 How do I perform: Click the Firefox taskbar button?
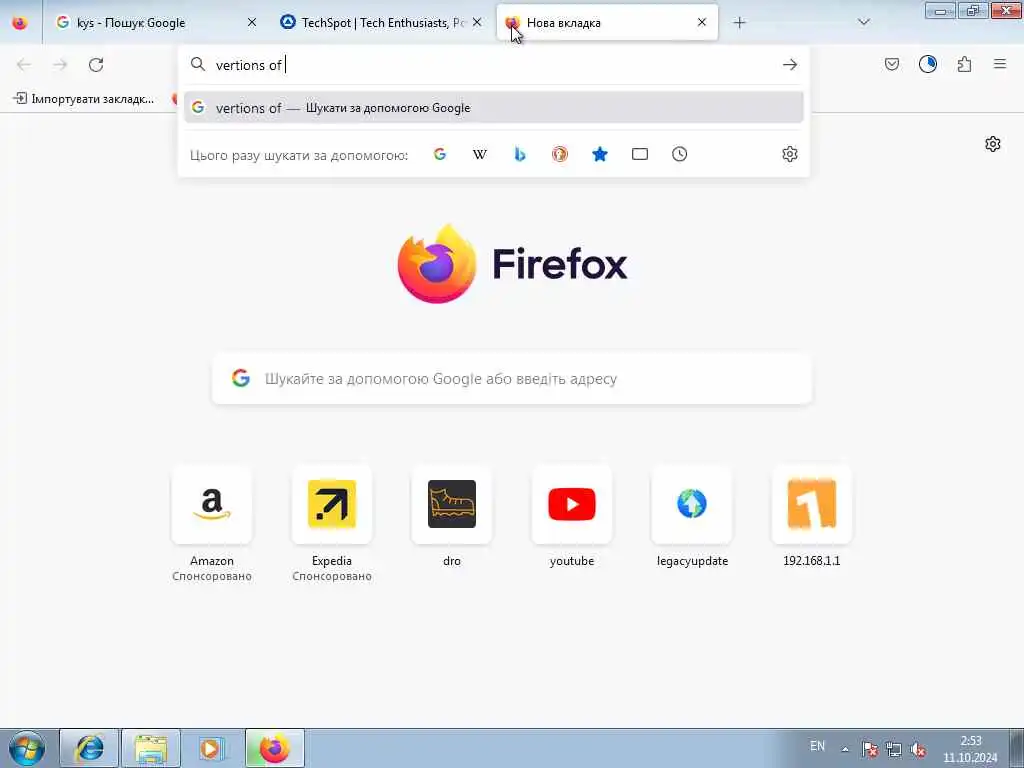point(275,748)
